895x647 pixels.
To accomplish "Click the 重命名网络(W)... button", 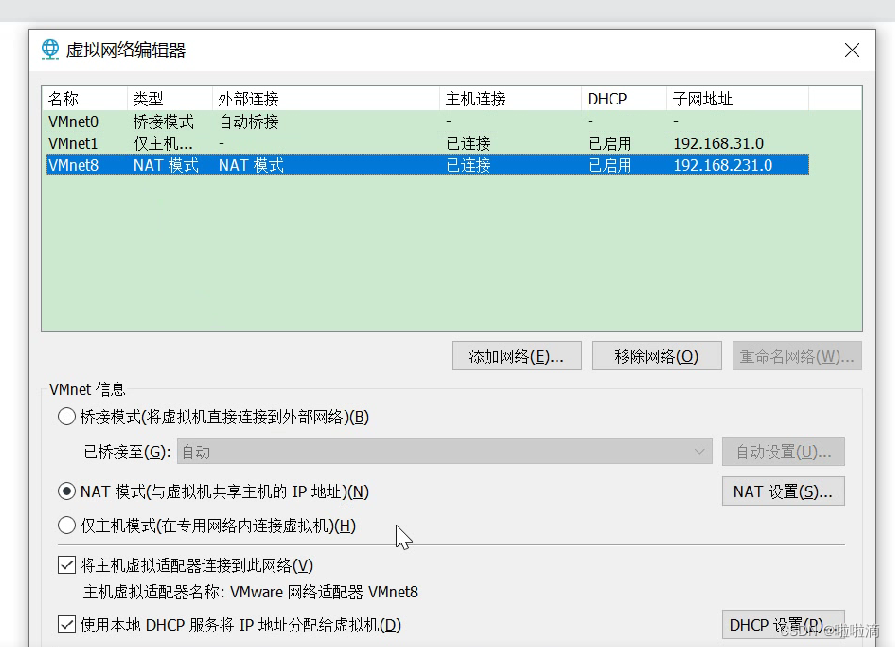I will (x=797, y=356).
